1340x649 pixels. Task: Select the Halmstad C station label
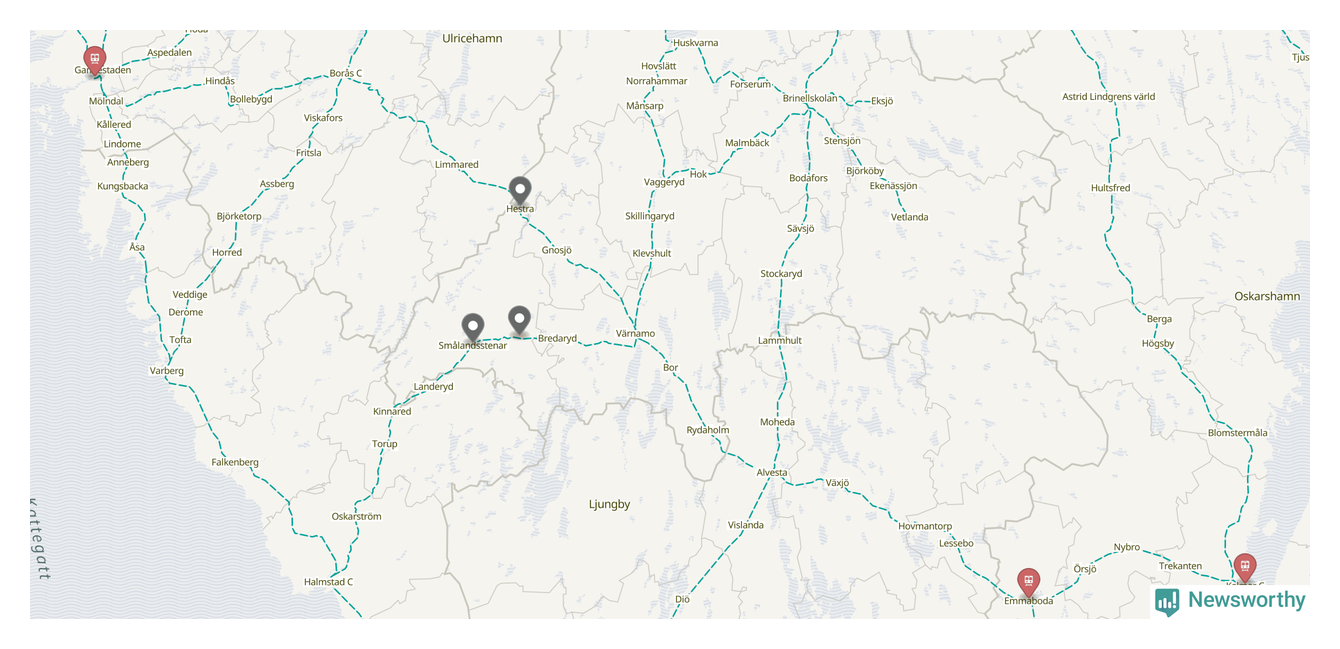pos(328,582)
